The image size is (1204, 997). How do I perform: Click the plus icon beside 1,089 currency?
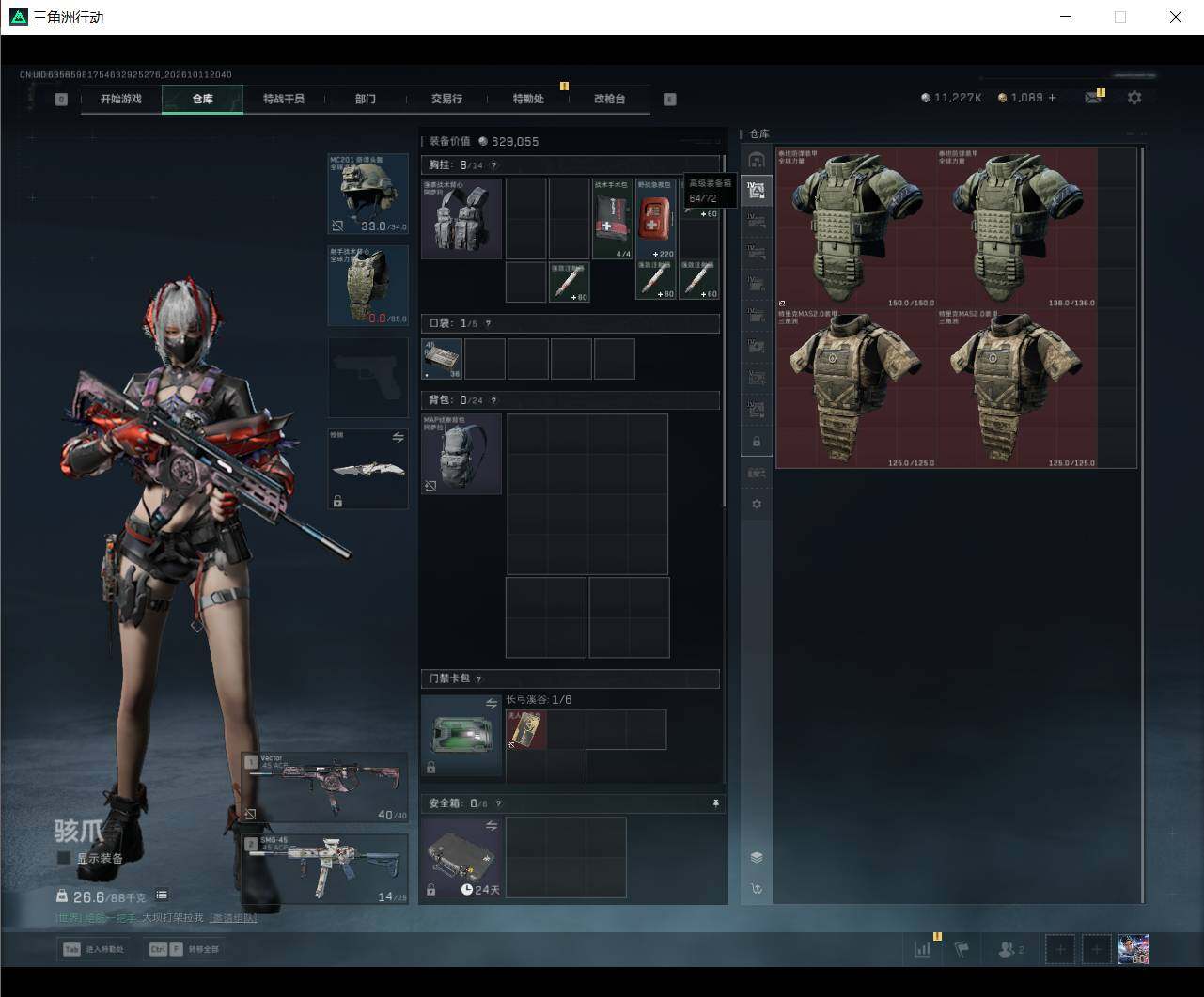pyautogui.click(x=1052, y=98)
